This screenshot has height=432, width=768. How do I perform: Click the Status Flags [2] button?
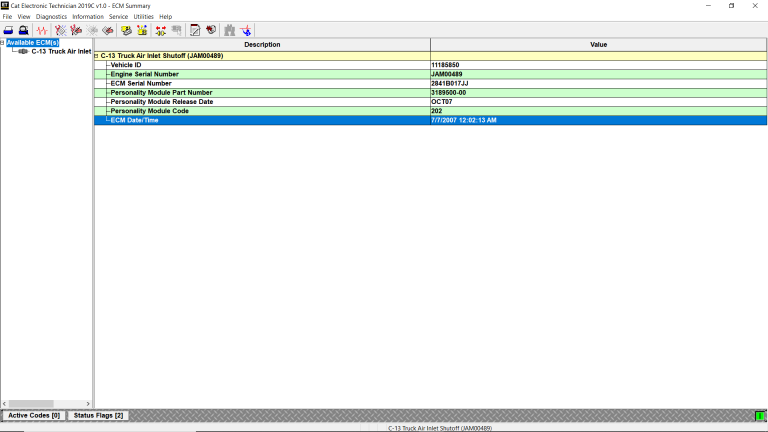coord(98,415)
